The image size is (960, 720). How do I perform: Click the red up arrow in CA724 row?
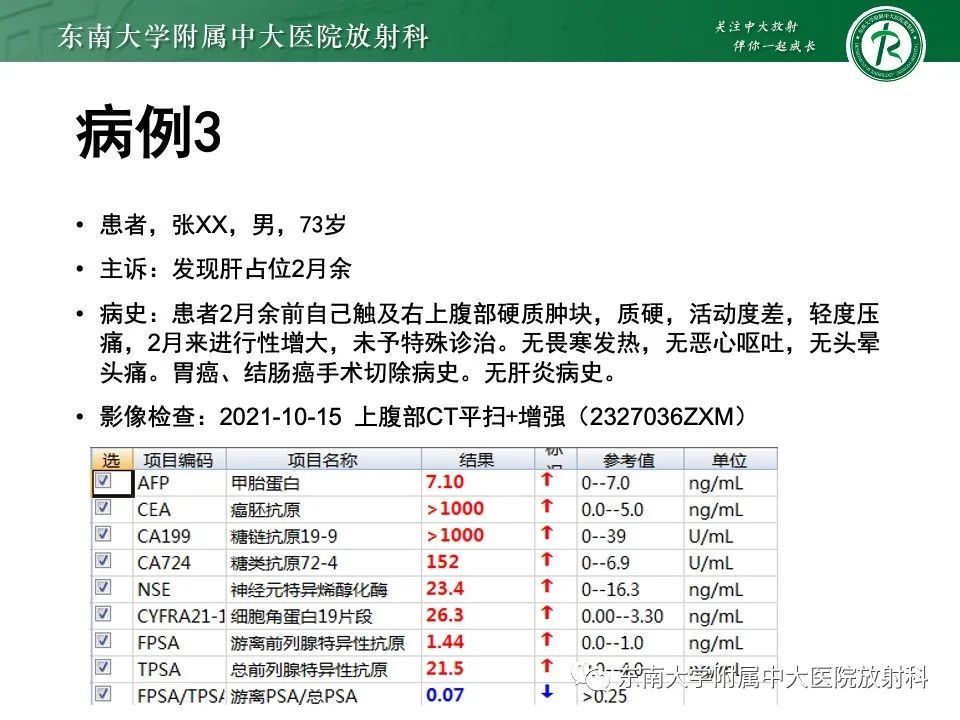(547, 560)
